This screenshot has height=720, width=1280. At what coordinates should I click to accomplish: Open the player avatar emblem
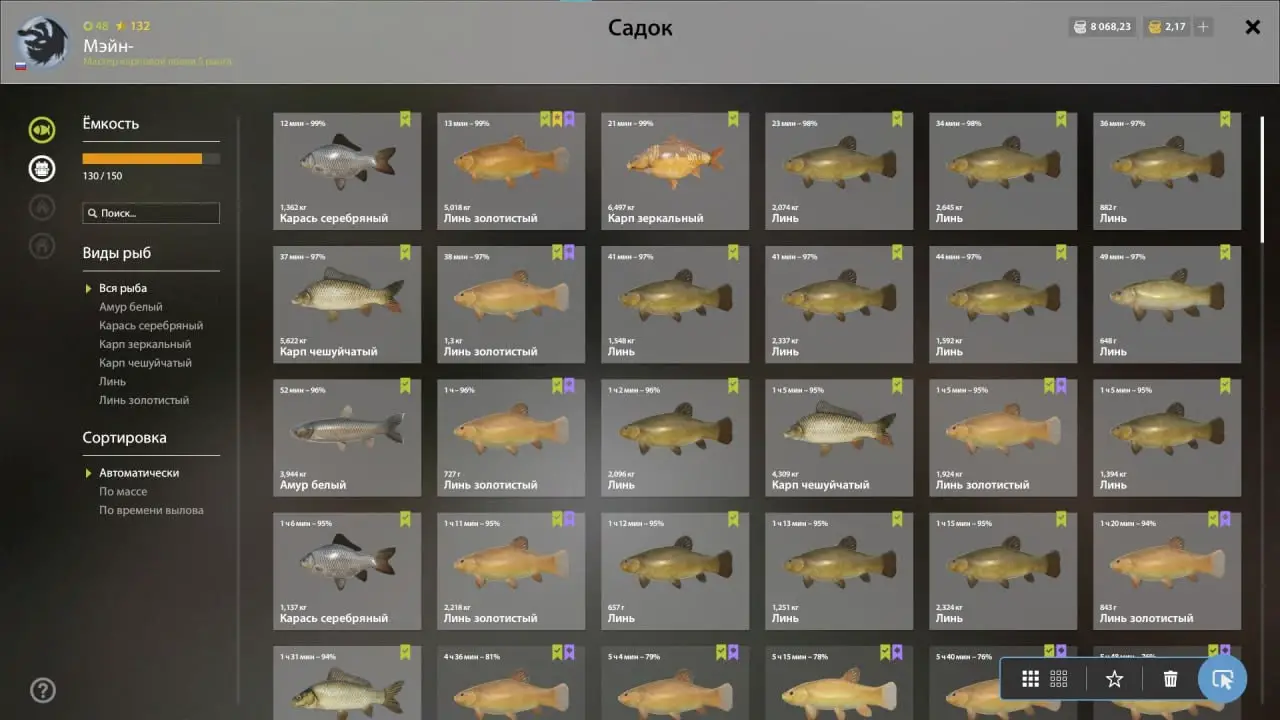click(42, 42)
